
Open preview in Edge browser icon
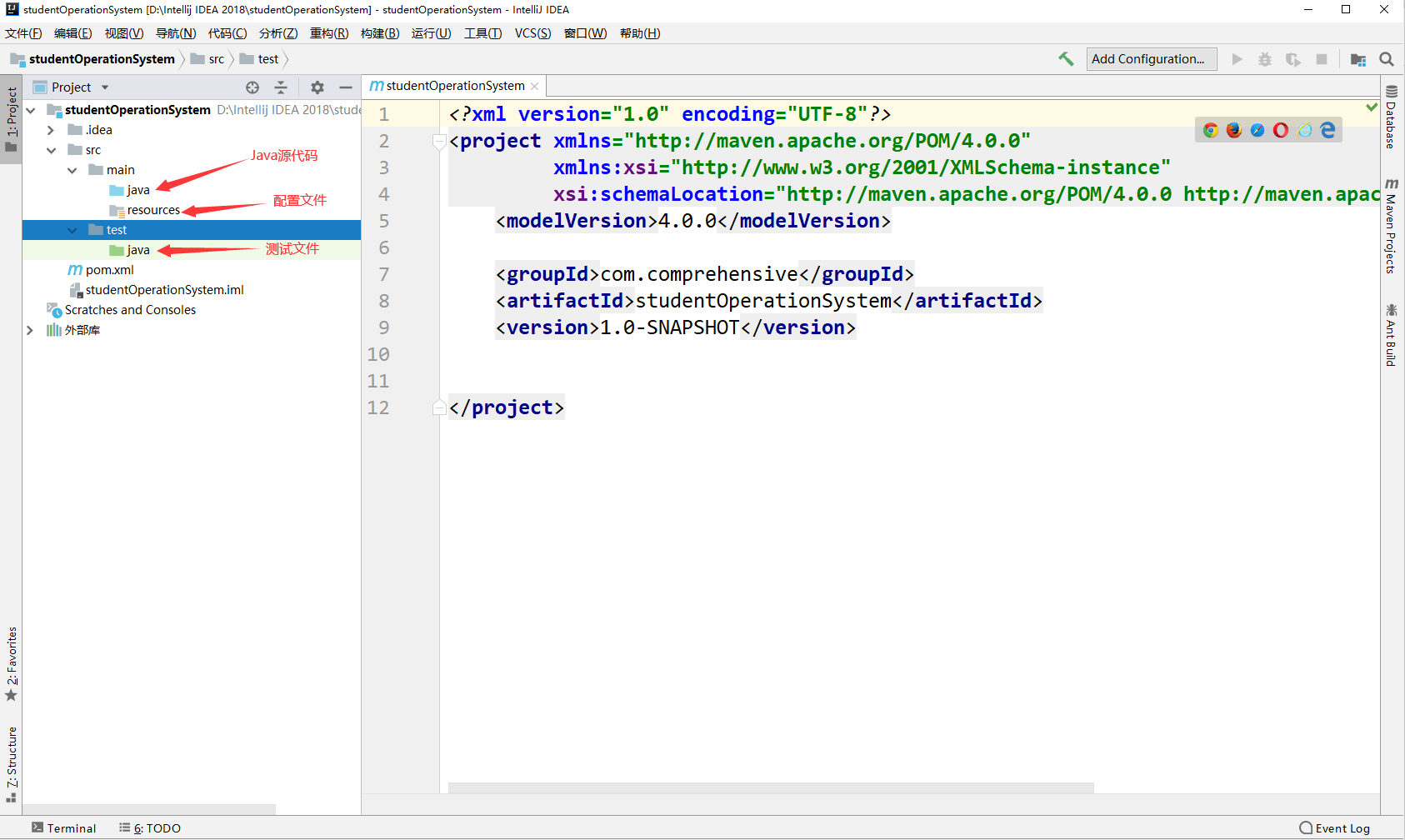pos(1327,130)
